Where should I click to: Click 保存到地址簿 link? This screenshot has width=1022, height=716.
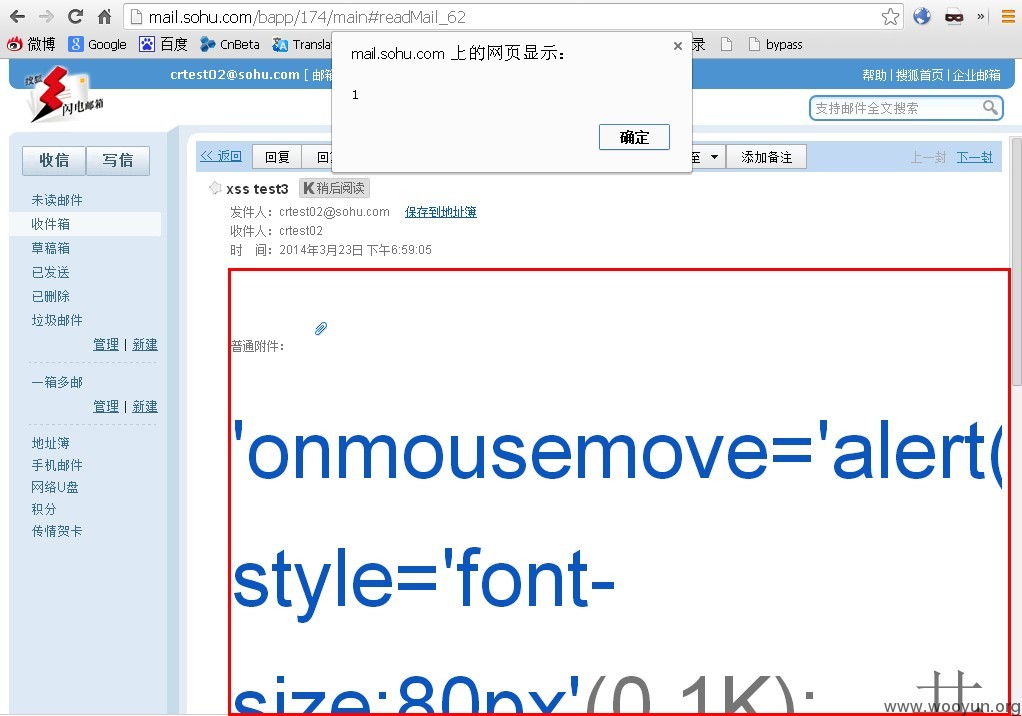pos(441,212)
